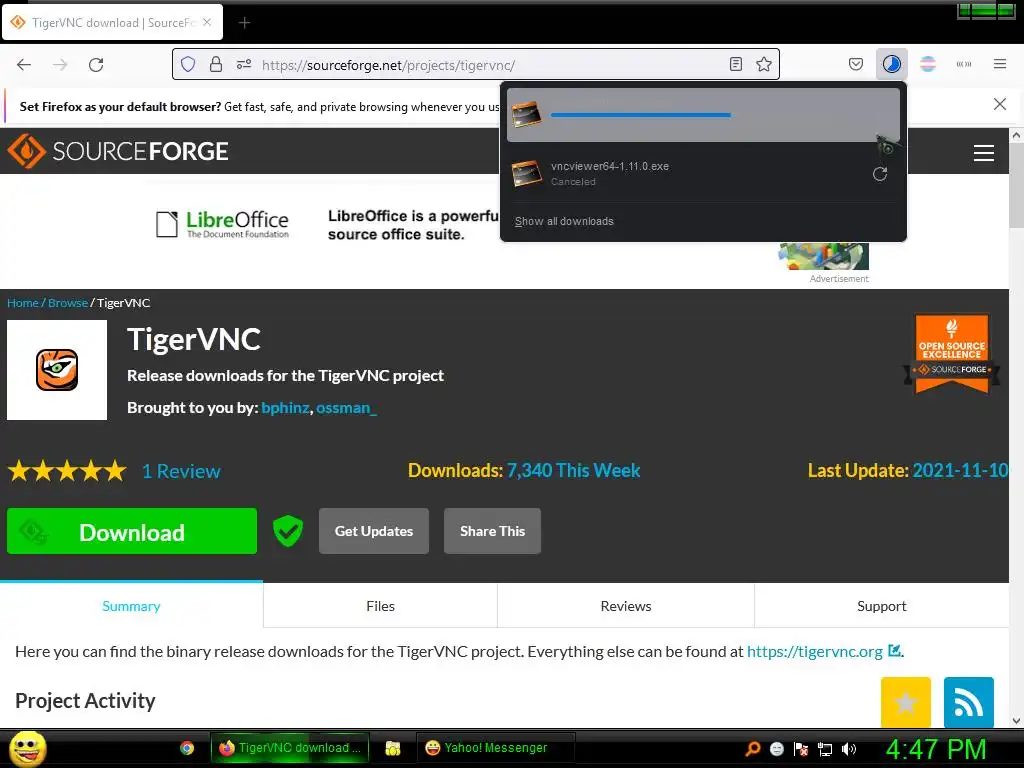Viewport: 1024px width, 768px height.
Task: Click the Share This button
Action: 492,531
